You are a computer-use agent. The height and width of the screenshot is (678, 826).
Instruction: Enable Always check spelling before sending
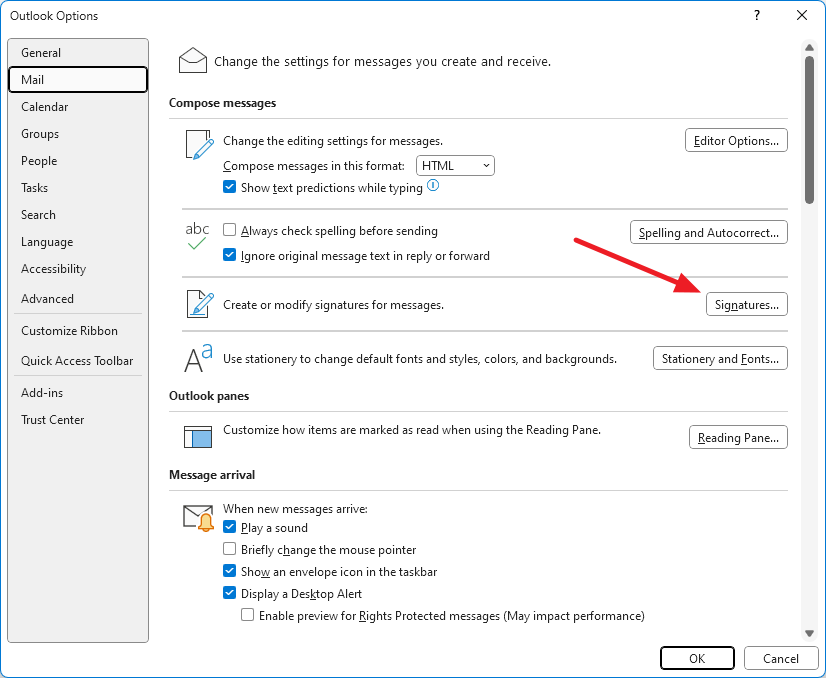[229, 231]
